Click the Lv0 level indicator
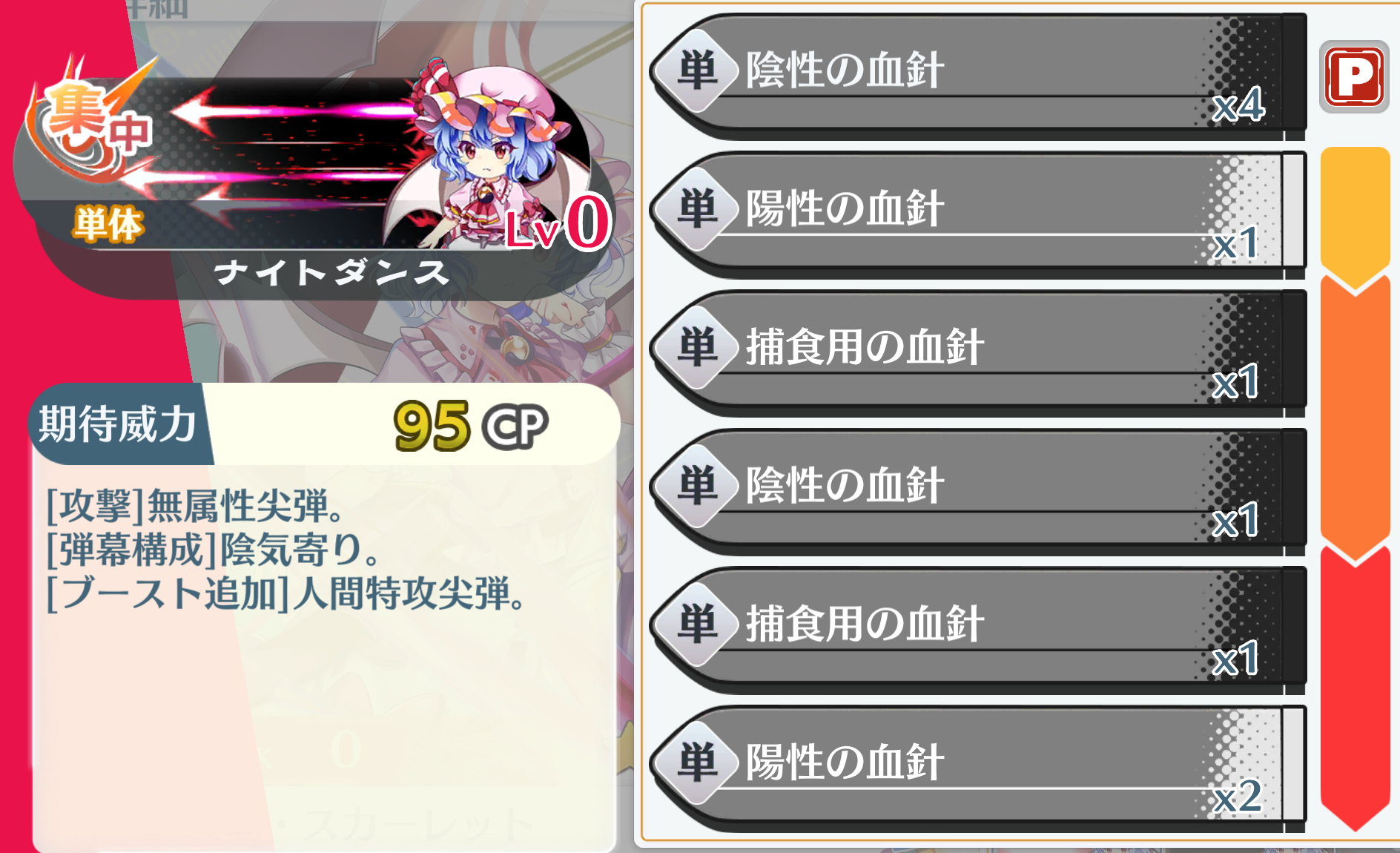The height and width of the screenshot is (853, 1400). click(558, 223)
